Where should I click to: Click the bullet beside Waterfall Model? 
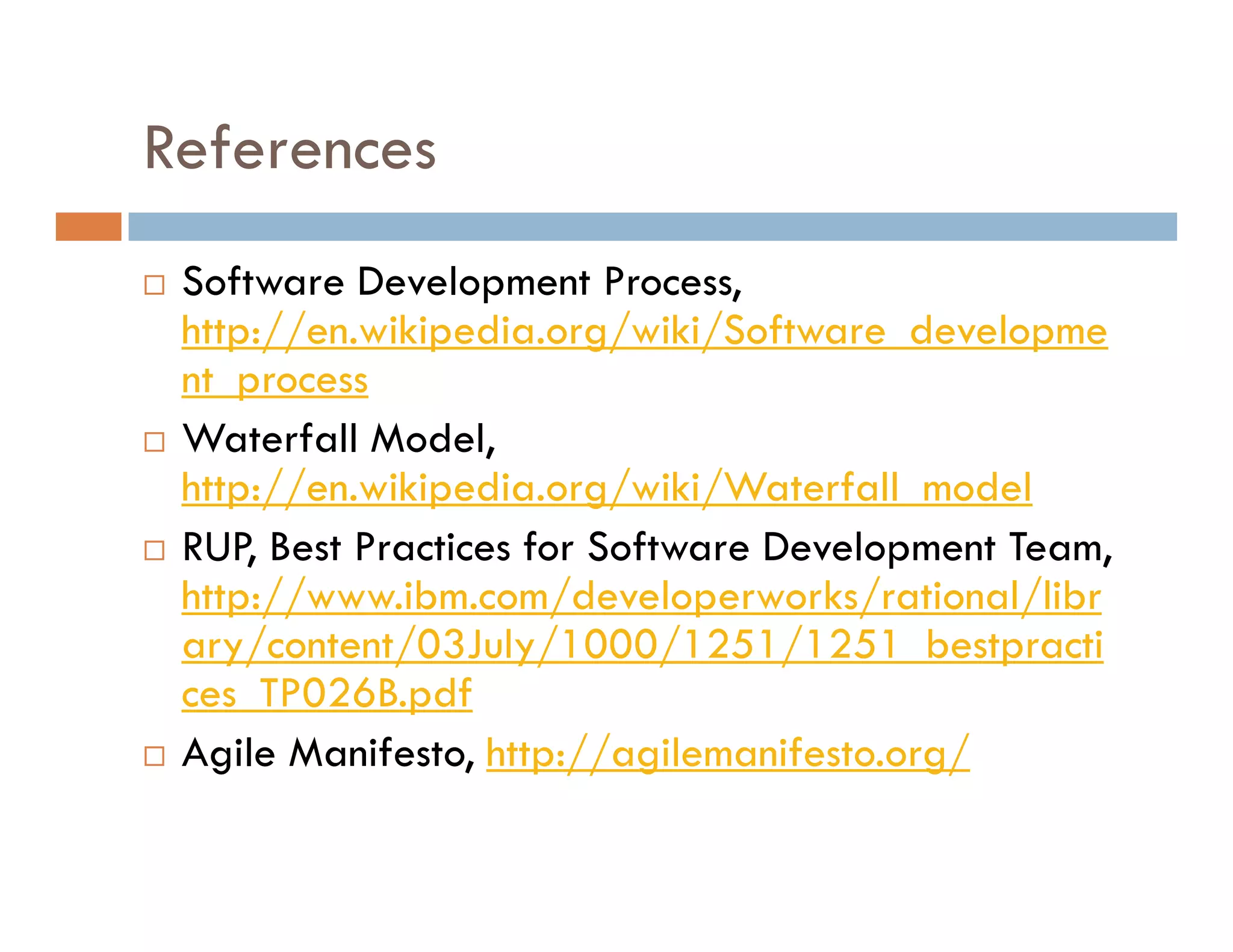point(154,442)
